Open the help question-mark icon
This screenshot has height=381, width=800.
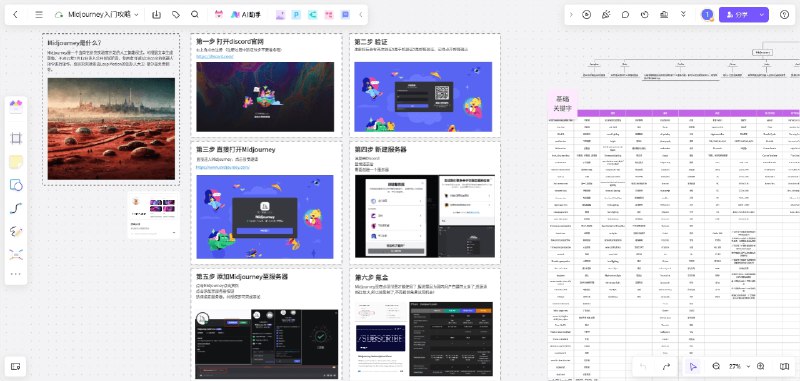784,15
